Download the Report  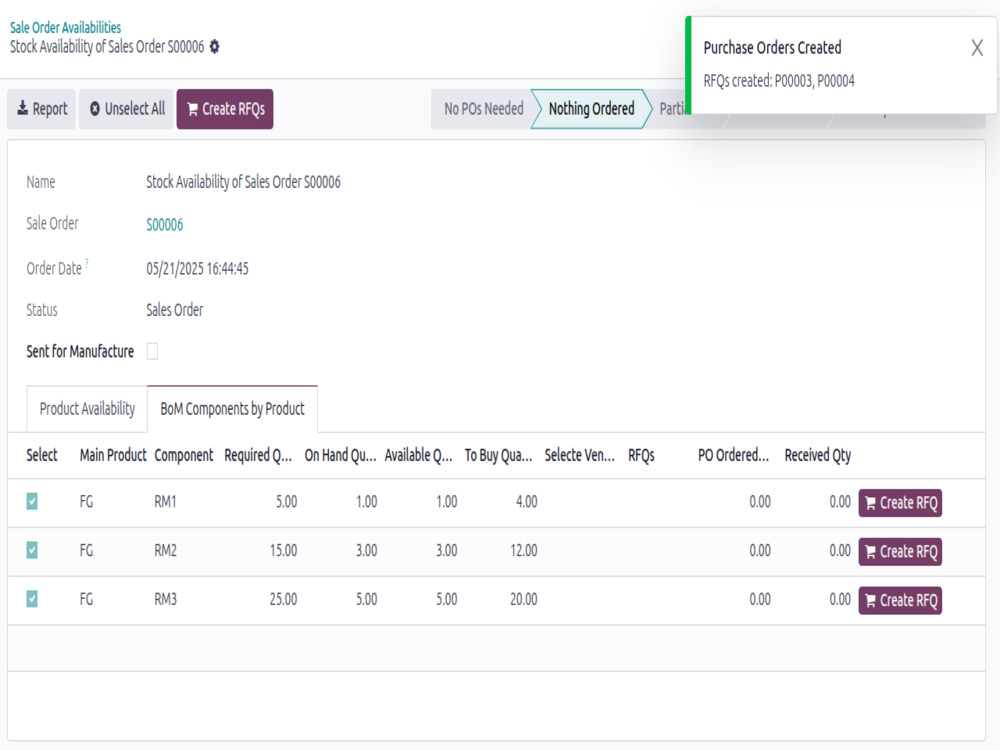pos(41,109)
